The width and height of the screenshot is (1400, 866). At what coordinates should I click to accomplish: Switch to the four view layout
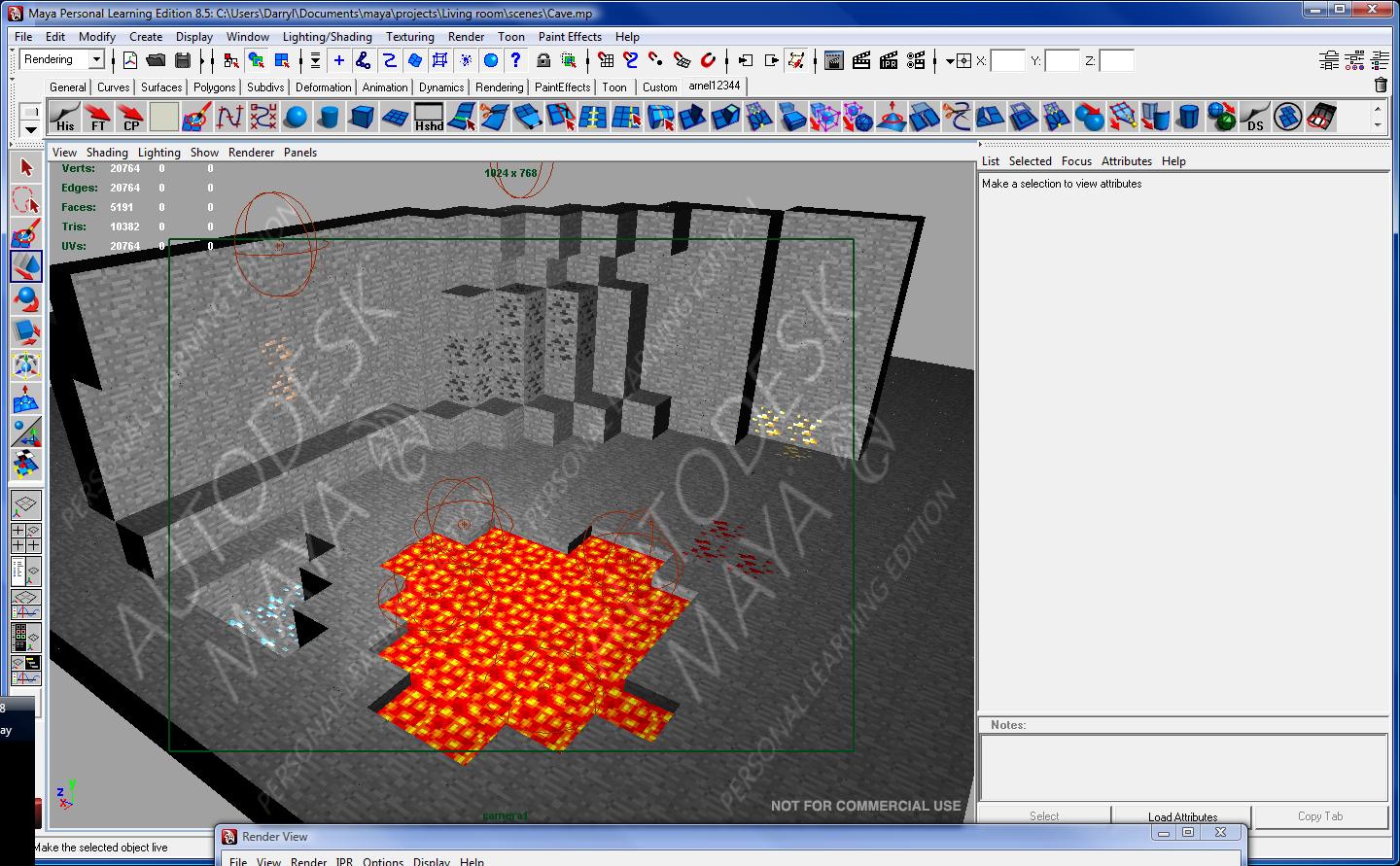coord(26,538)
